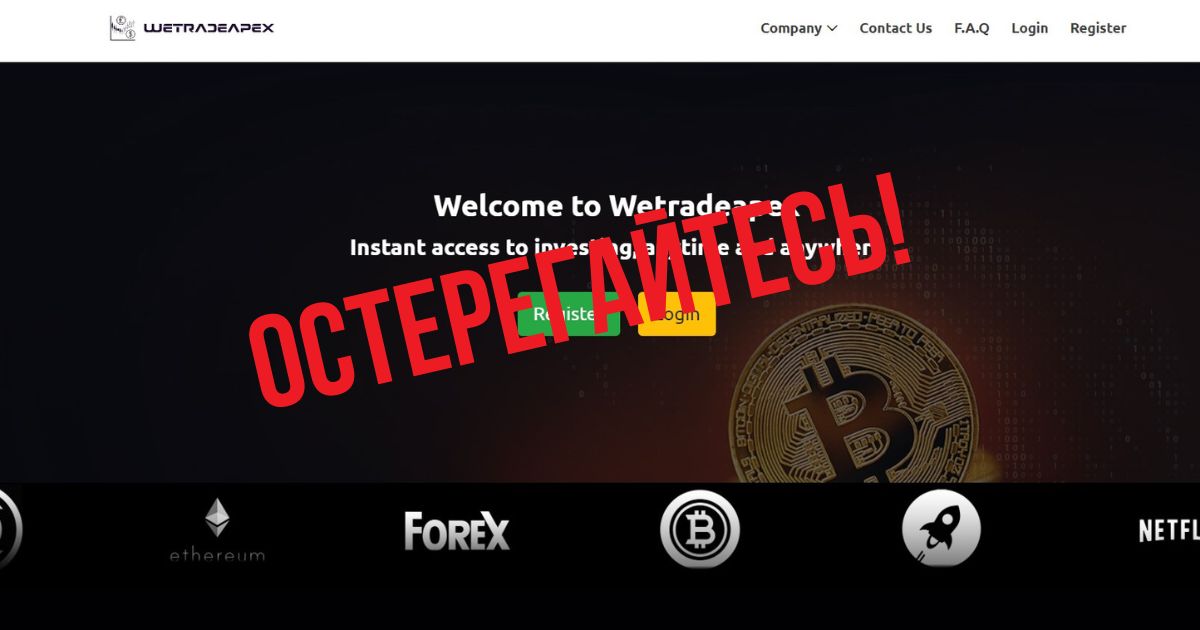Click the partially visible Netflix logo

(x=1169, y=530)
